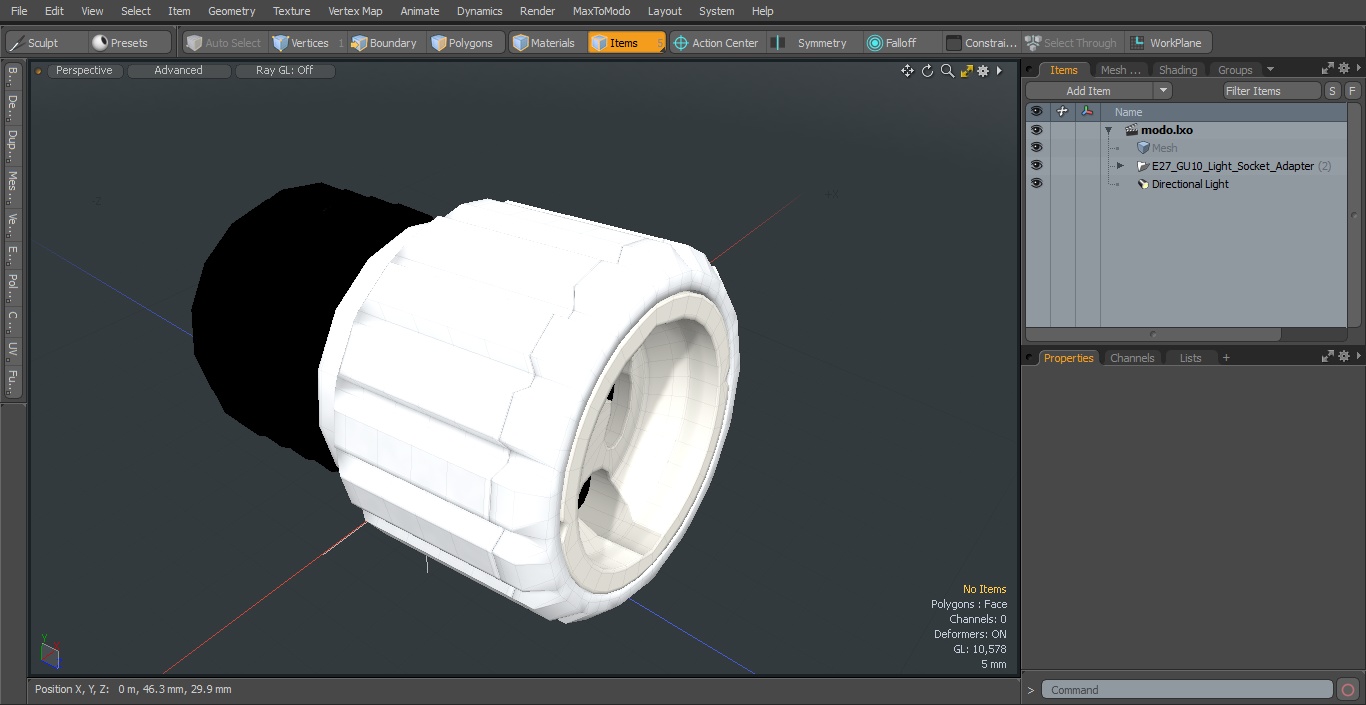1366x705 pixels.
Task: Open the Perspective view type dropdown
Action: pyautogui.click(x=85, y=71)
